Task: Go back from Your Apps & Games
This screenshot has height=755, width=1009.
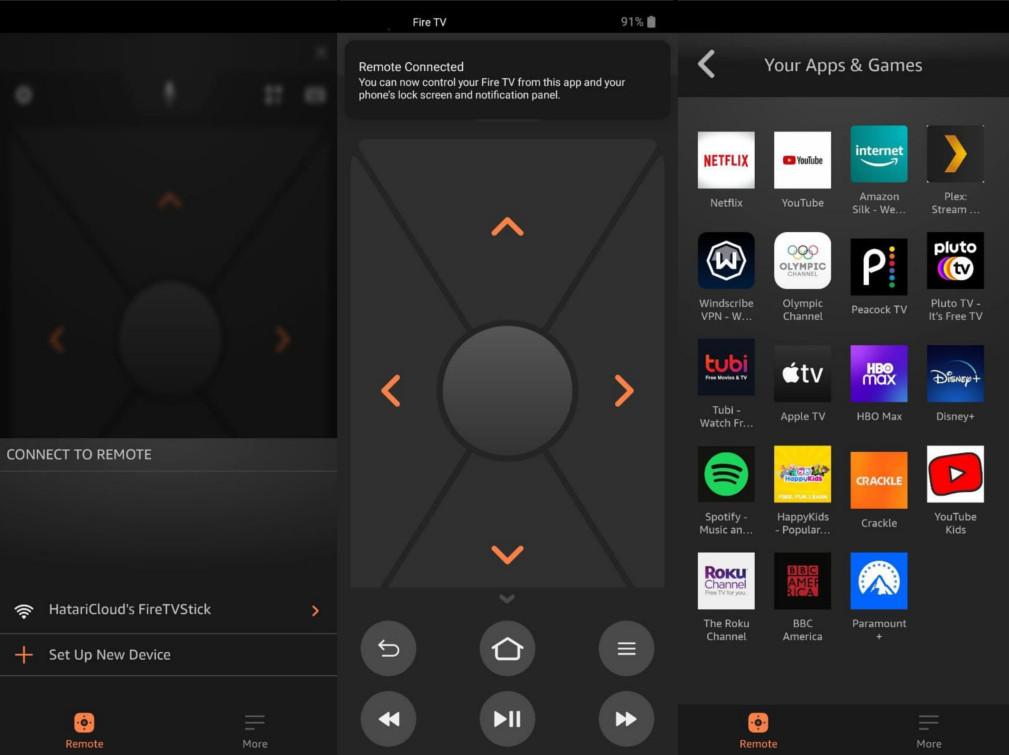Action: [x=707, y=64]
